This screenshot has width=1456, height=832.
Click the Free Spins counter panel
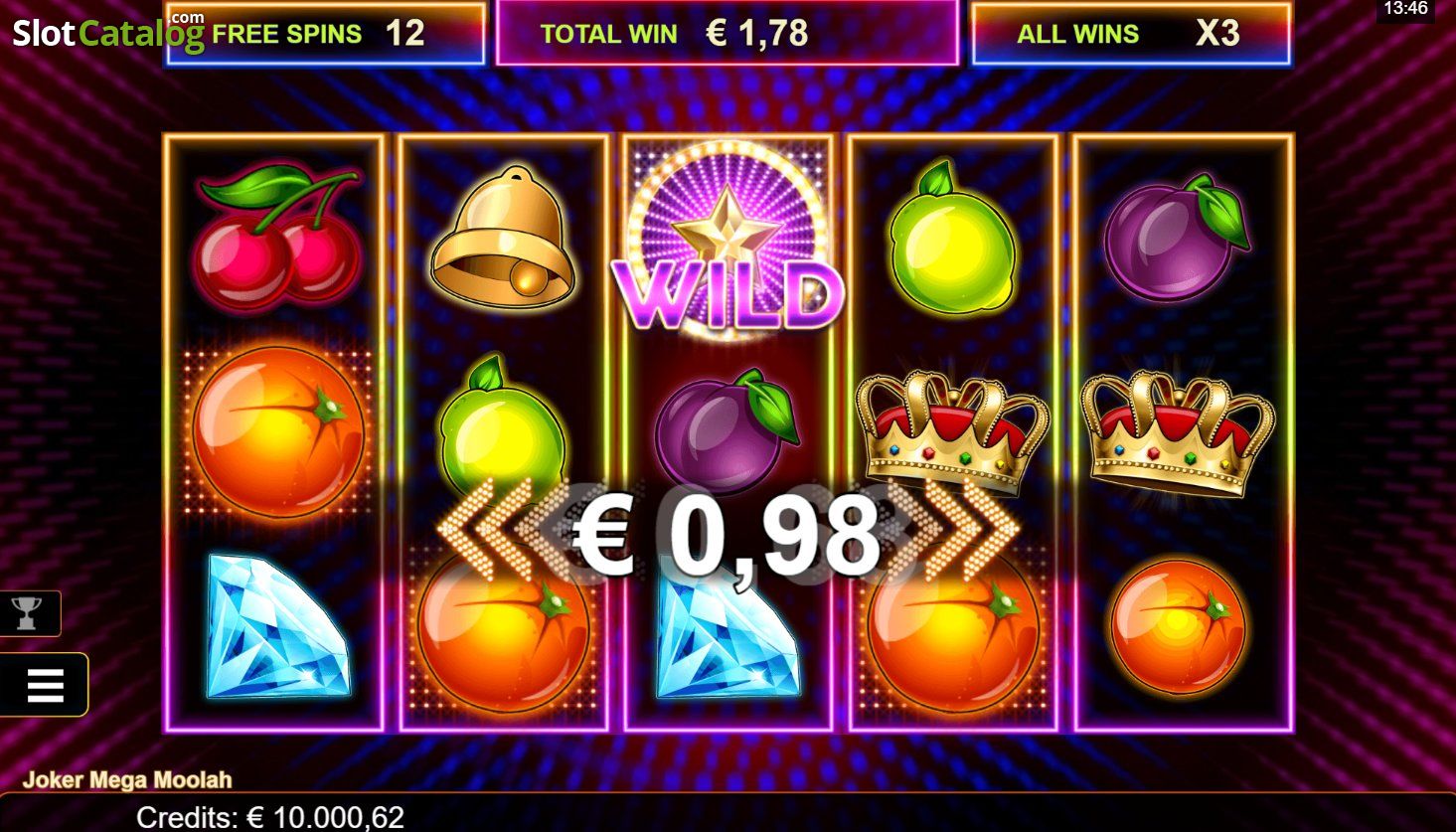tap(326, 34)
